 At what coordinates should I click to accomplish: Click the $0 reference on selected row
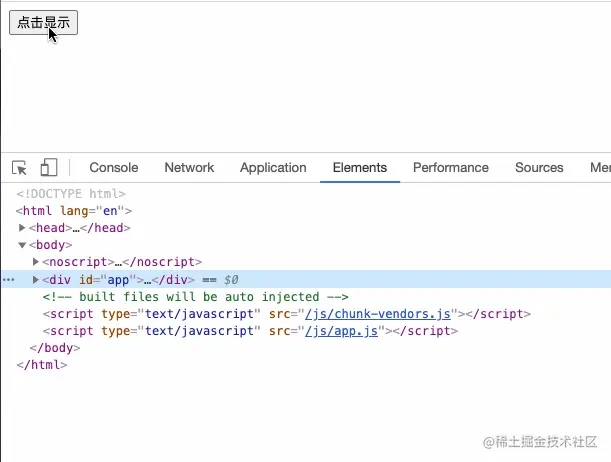[x=231, y=280]
